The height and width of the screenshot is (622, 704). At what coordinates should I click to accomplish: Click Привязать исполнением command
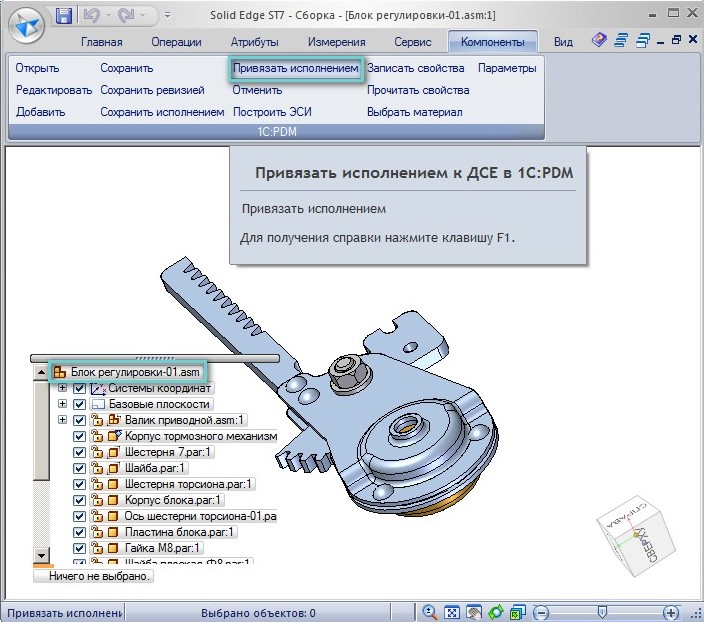click(295, 68)
